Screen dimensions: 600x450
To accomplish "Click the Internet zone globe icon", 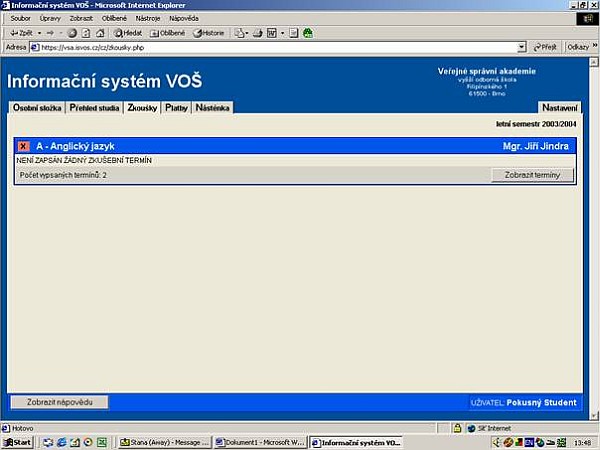I will click(472, 429).
